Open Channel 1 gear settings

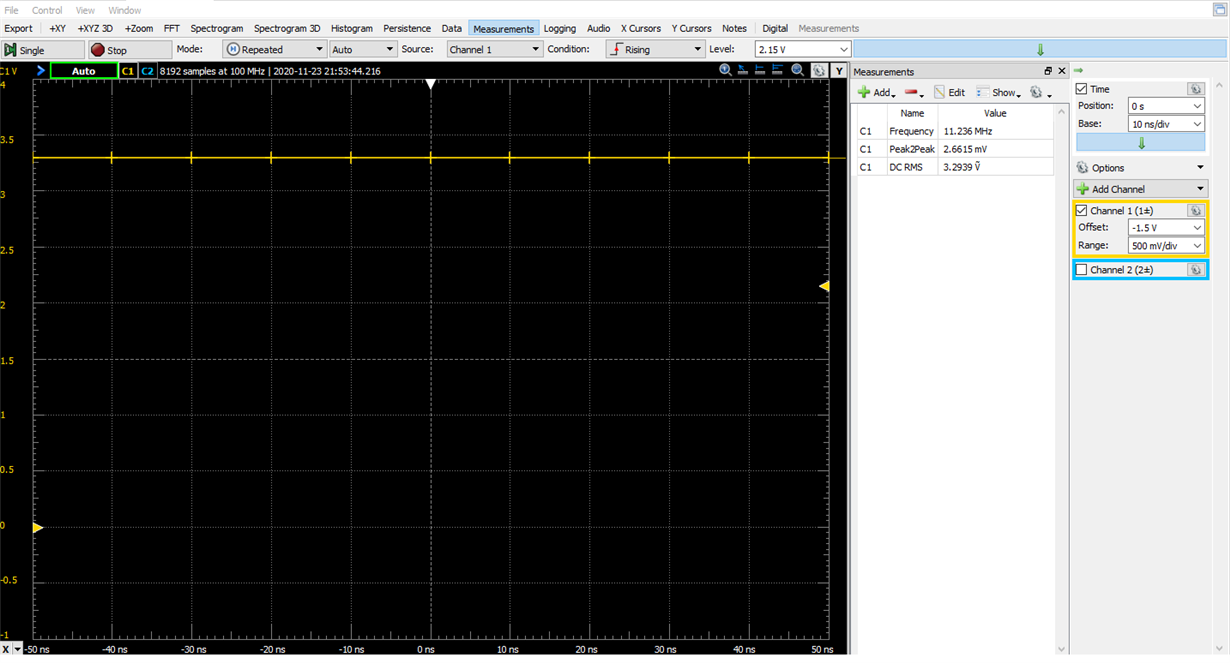[1195, 211]
